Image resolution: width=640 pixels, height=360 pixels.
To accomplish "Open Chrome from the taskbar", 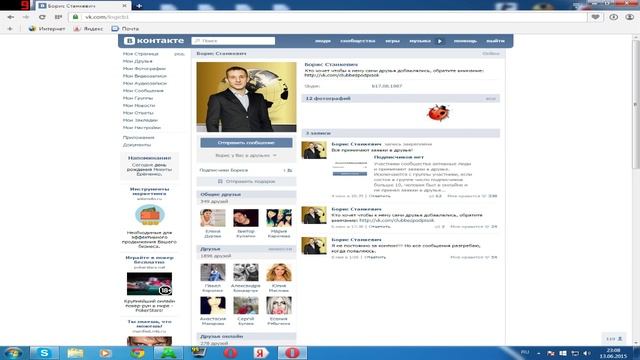I will point(138,353).
